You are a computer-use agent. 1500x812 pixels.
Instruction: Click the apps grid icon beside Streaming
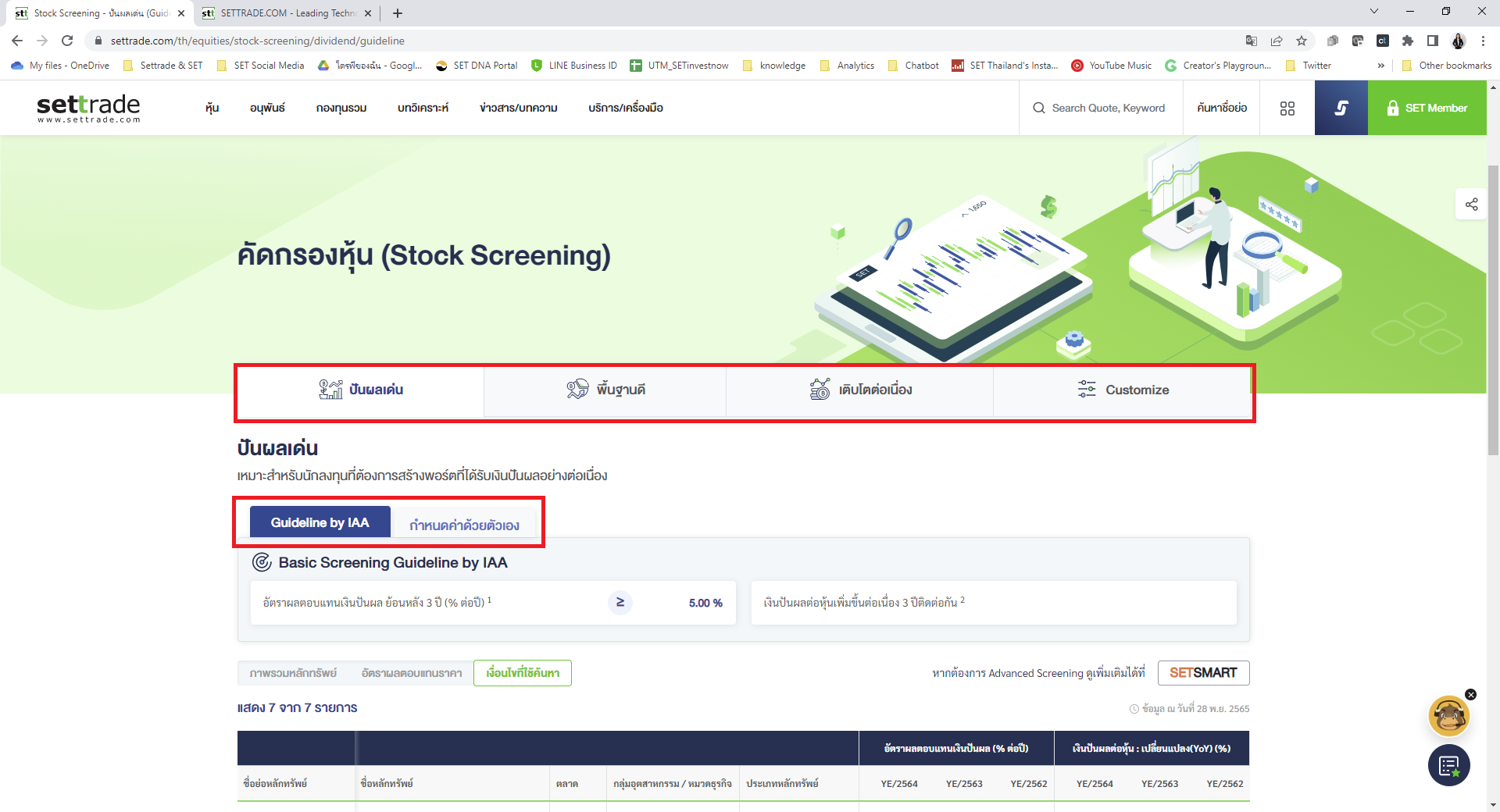1287,108
